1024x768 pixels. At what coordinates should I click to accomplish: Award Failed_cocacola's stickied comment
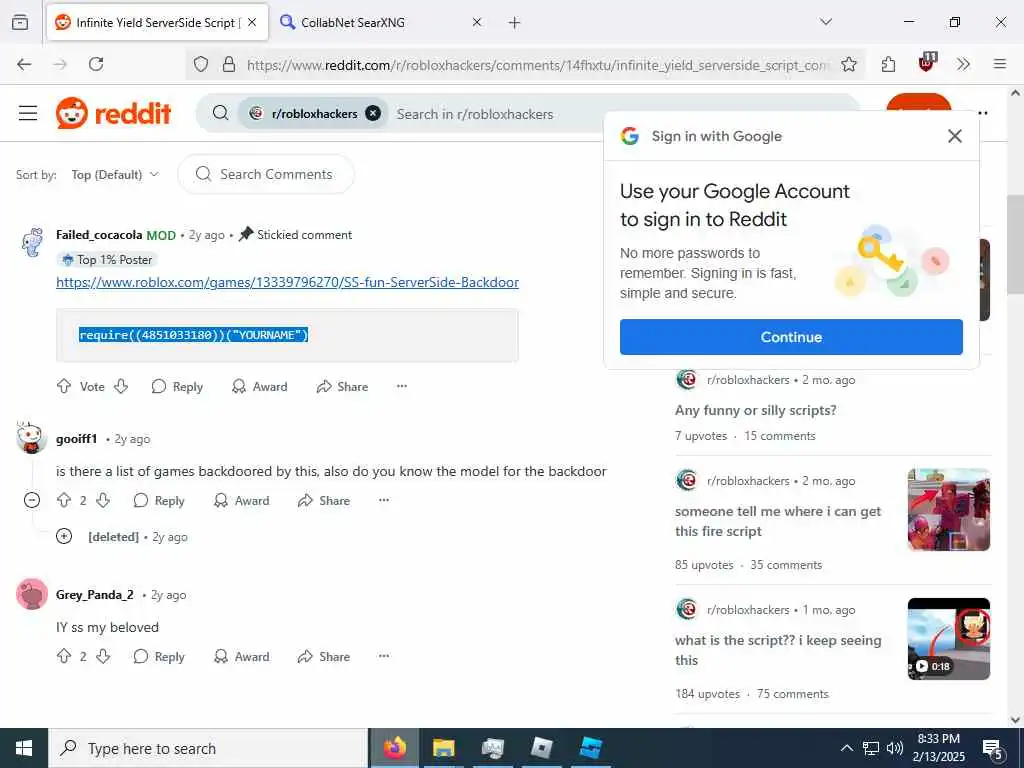pos(259,386)
